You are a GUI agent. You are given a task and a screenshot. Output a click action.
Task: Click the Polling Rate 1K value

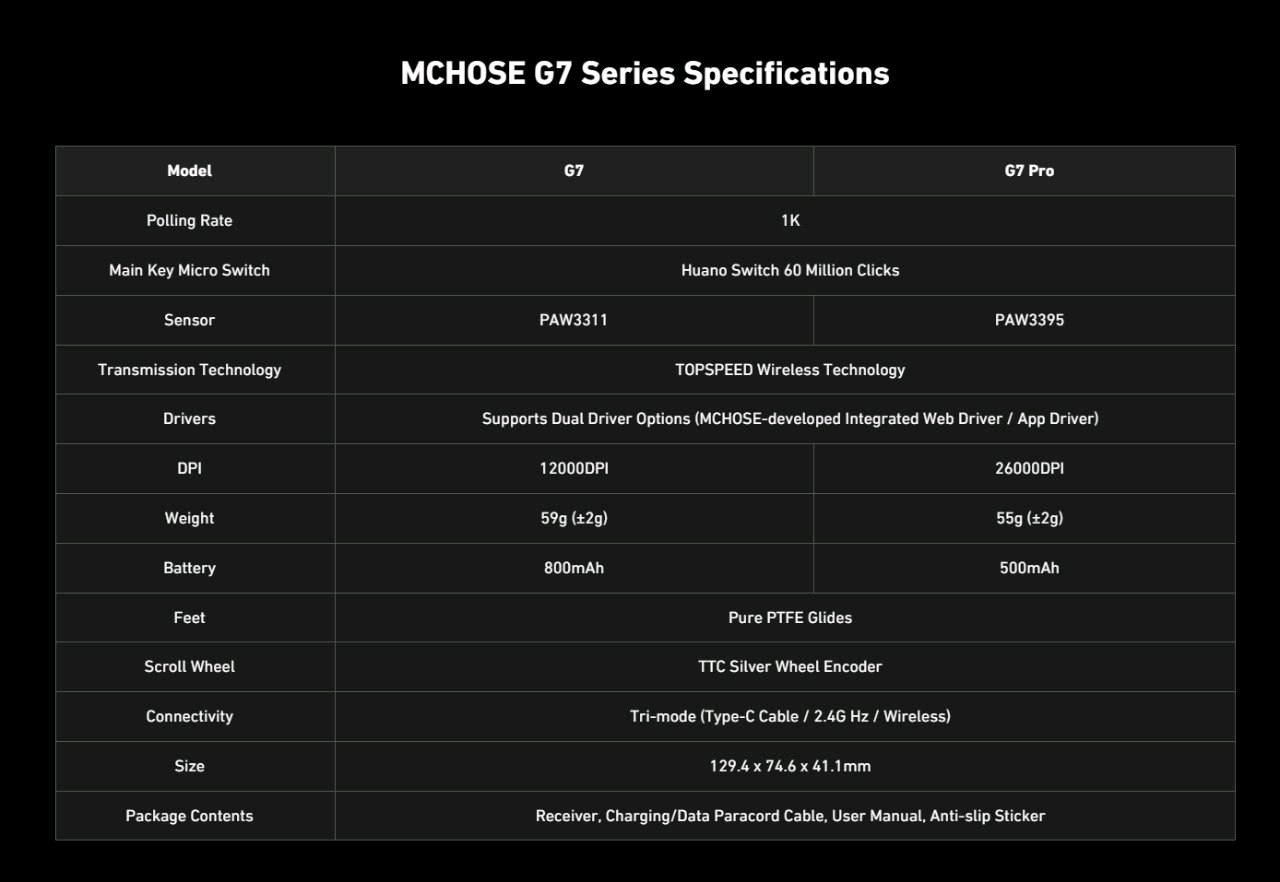(x=790, y=221)
